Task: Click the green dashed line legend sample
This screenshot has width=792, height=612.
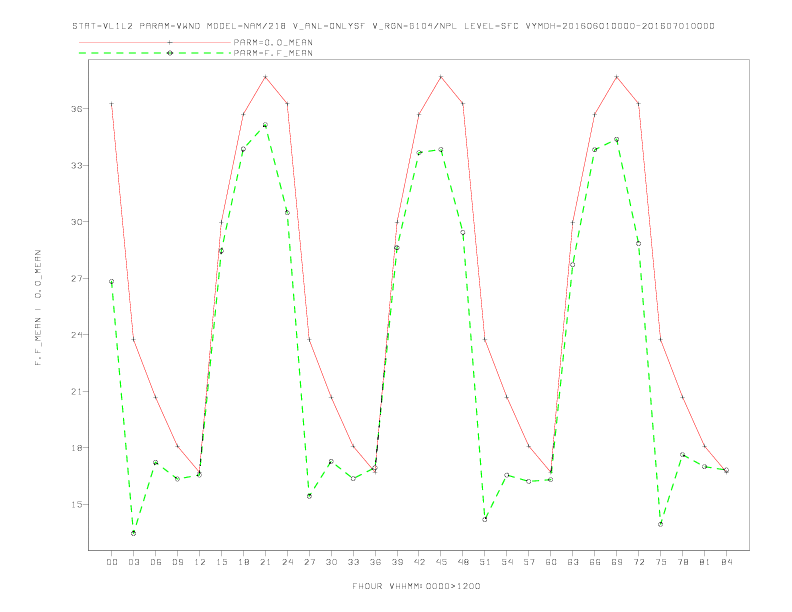Action: (x=155, y=53)
